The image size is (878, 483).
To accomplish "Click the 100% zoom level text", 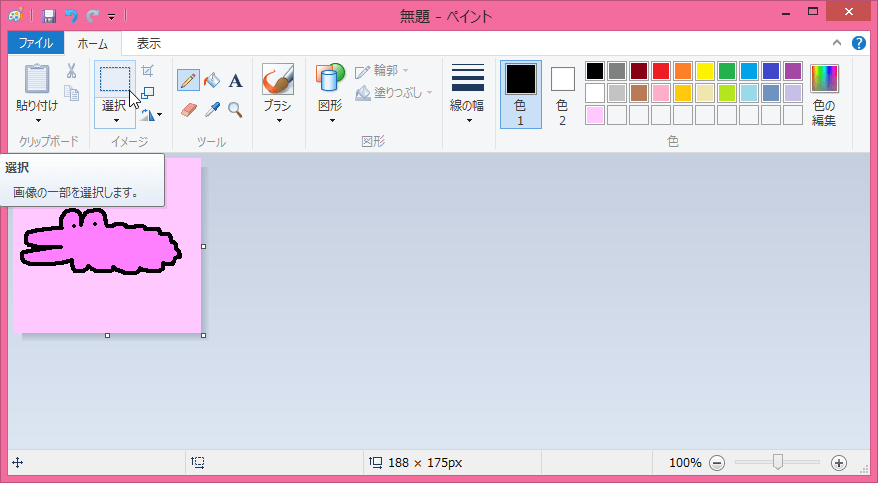I will click(x=685, y=463).
